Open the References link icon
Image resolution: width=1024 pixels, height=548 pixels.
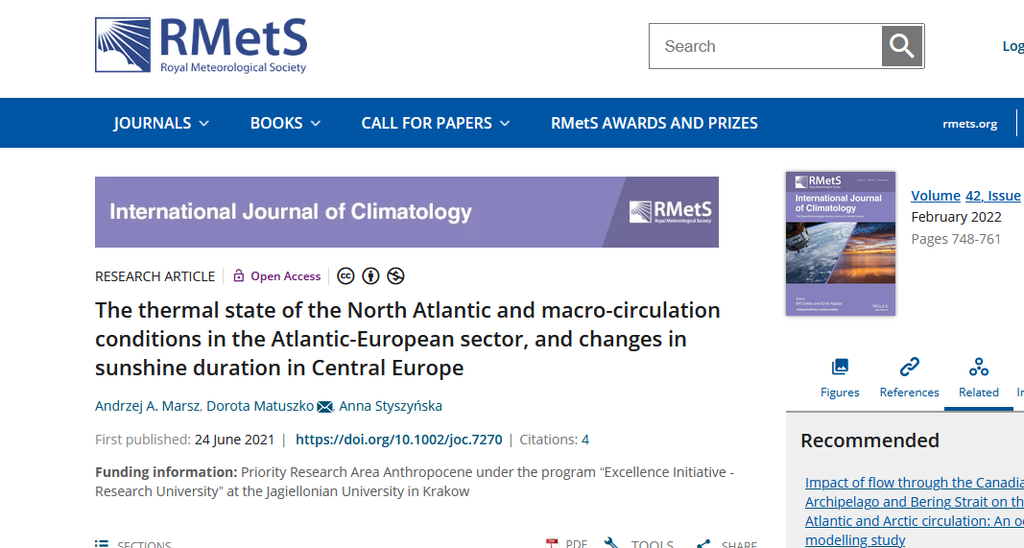coord(909,366)
